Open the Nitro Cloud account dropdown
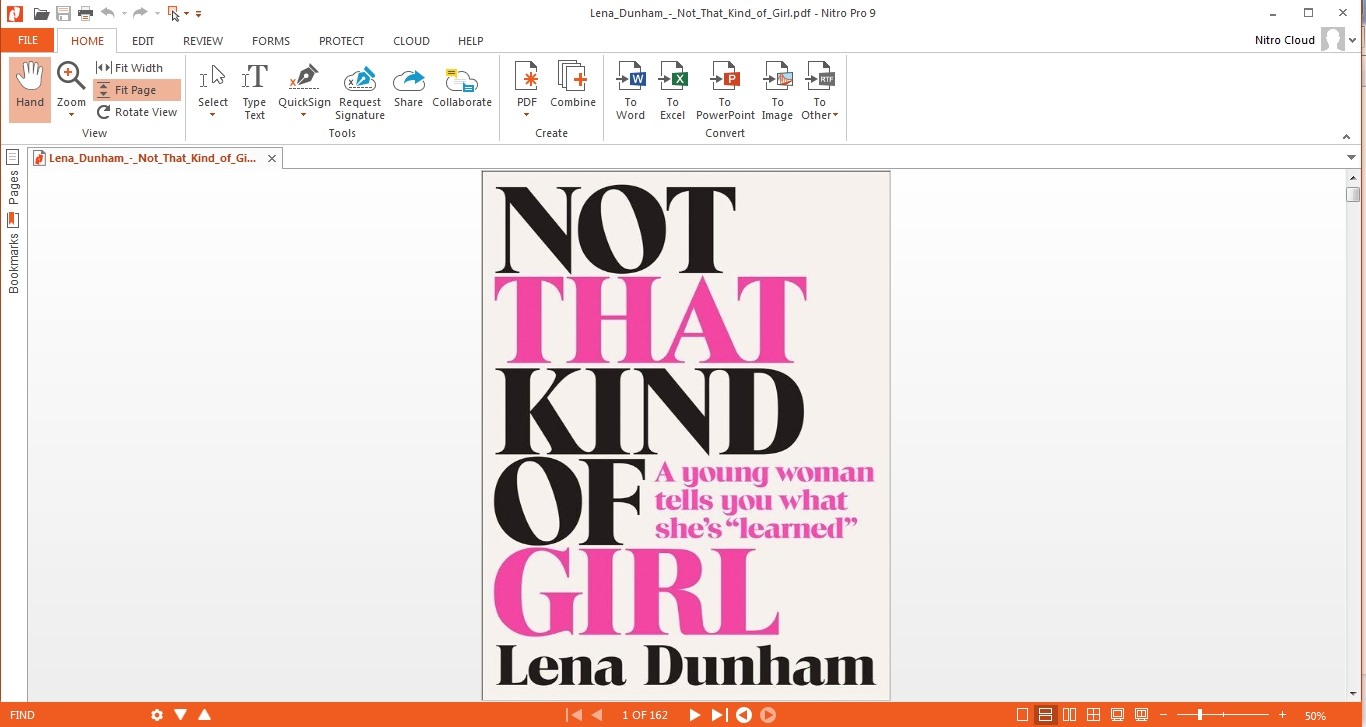This screenshot has height=727, width=1366. (1353, 41)
